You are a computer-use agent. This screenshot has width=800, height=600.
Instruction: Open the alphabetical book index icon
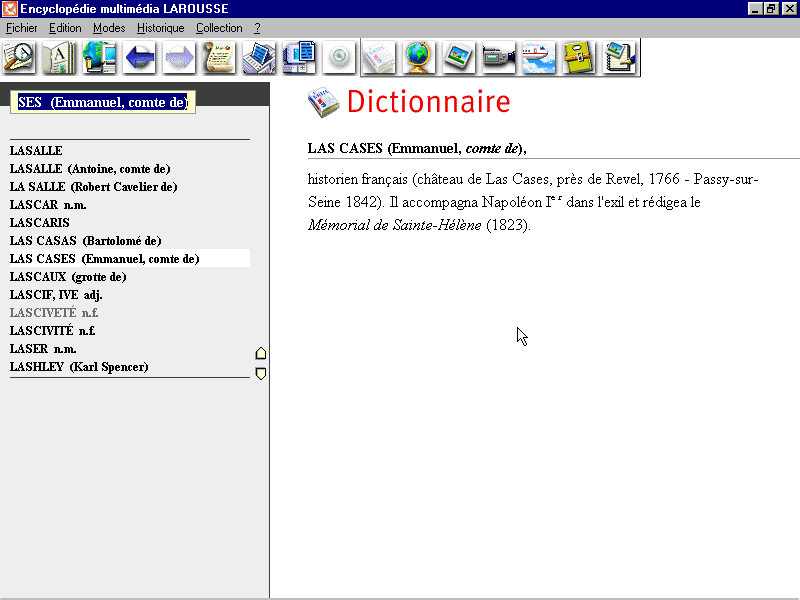pyautogui.click(x=59, y=57)
